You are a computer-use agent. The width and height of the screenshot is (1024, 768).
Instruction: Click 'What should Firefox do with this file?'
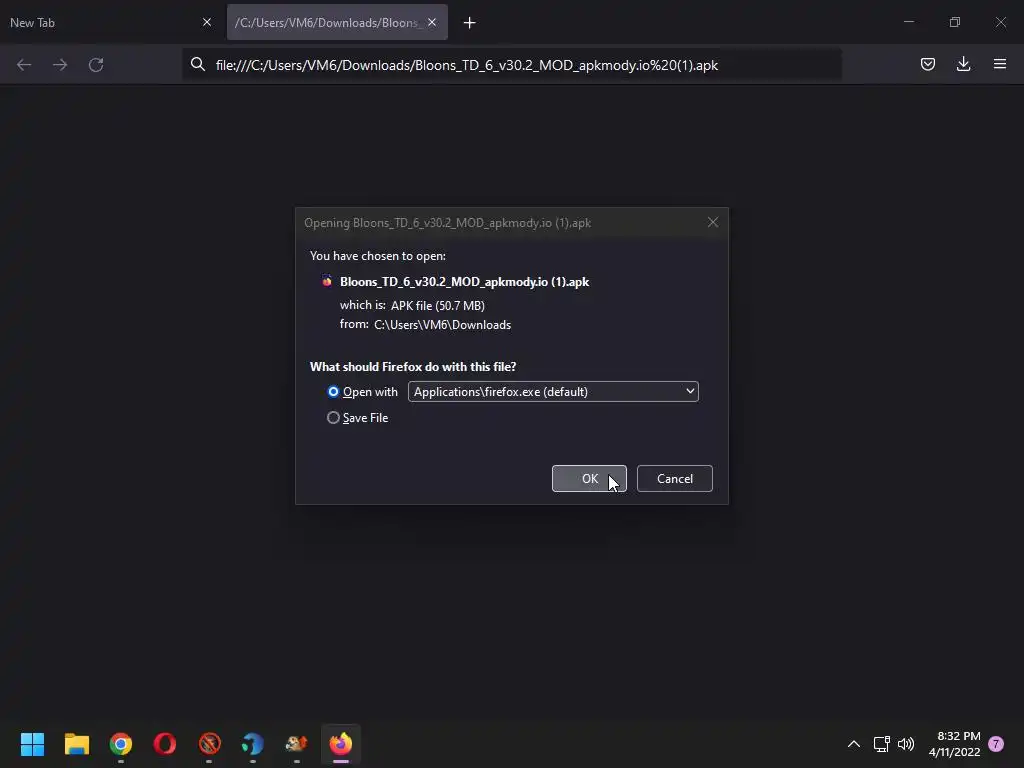[413, 367]
